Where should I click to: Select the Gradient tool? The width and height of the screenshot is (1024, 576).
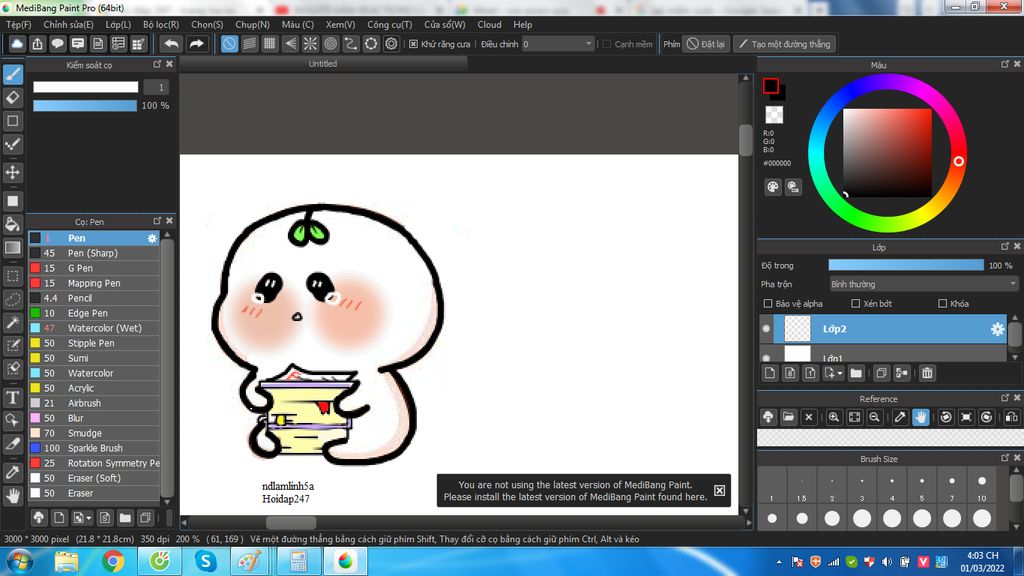point(13,248)
